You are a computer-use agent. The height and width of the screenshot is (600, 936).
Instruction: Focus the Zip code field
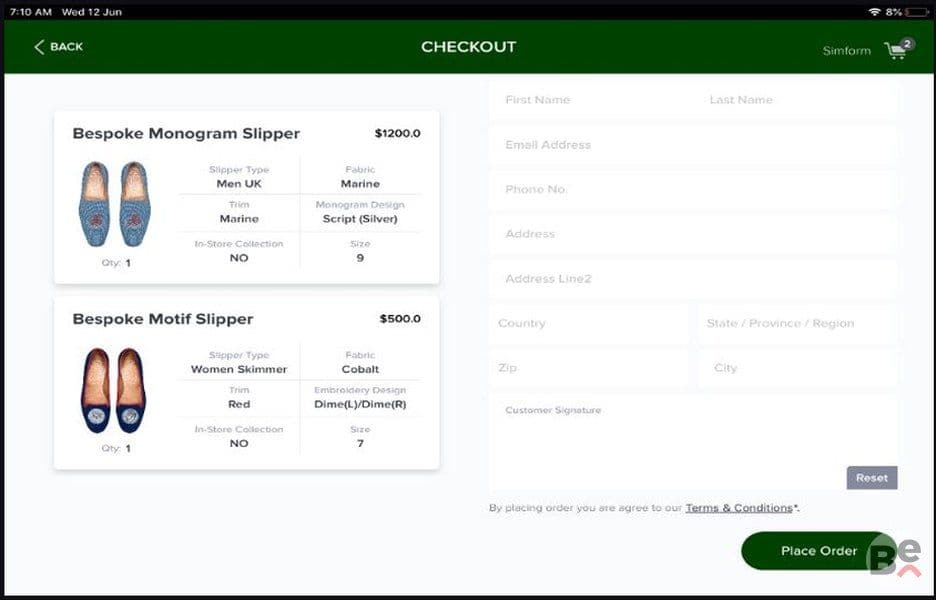588,368
